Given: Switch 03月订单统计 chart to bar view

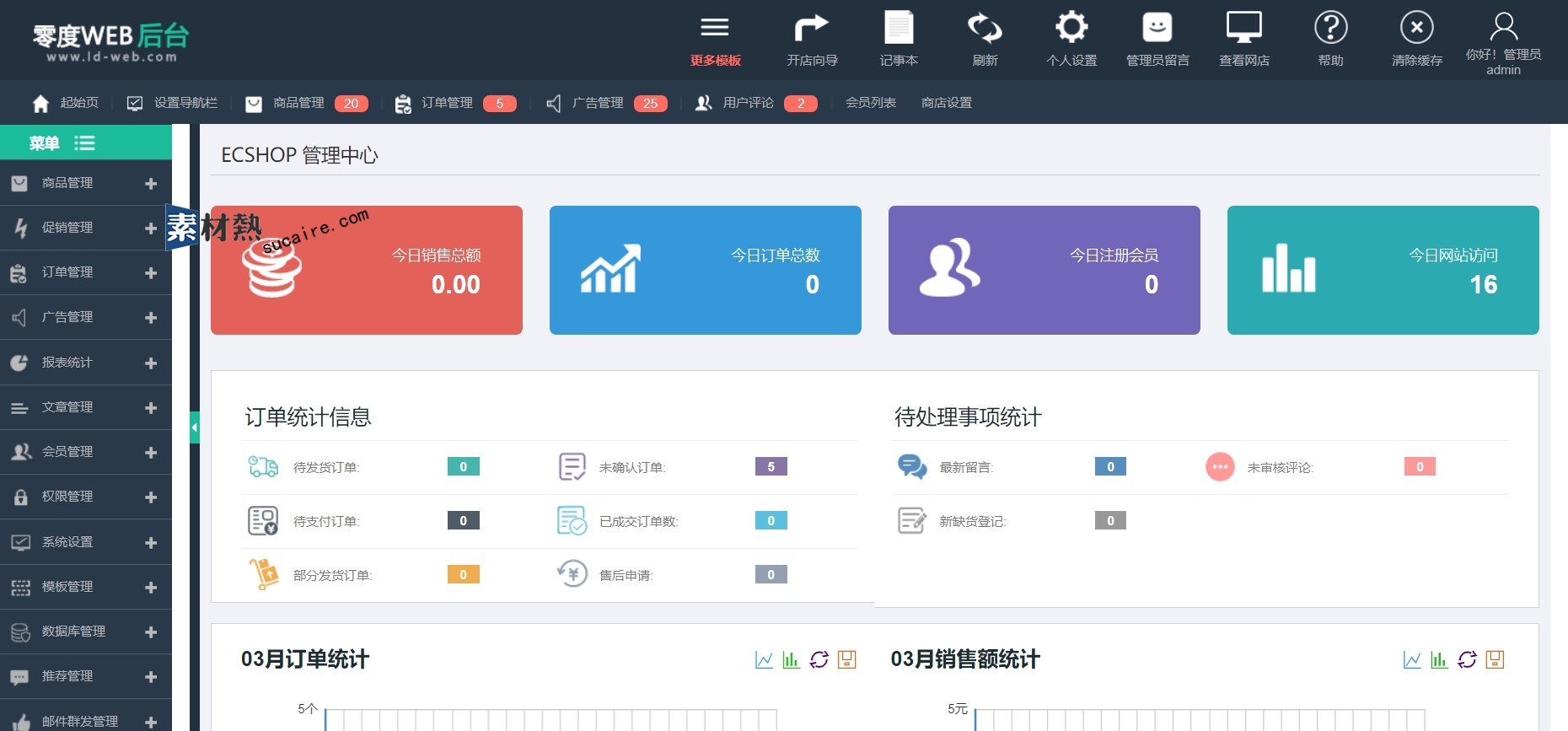Looking at the screenshot, I should (791, 659).
